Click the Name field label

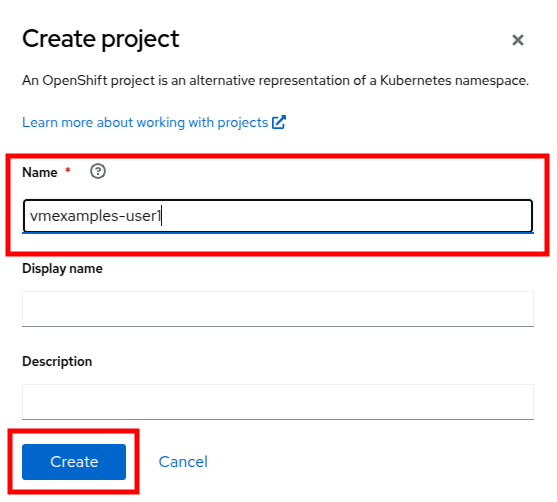39,172
